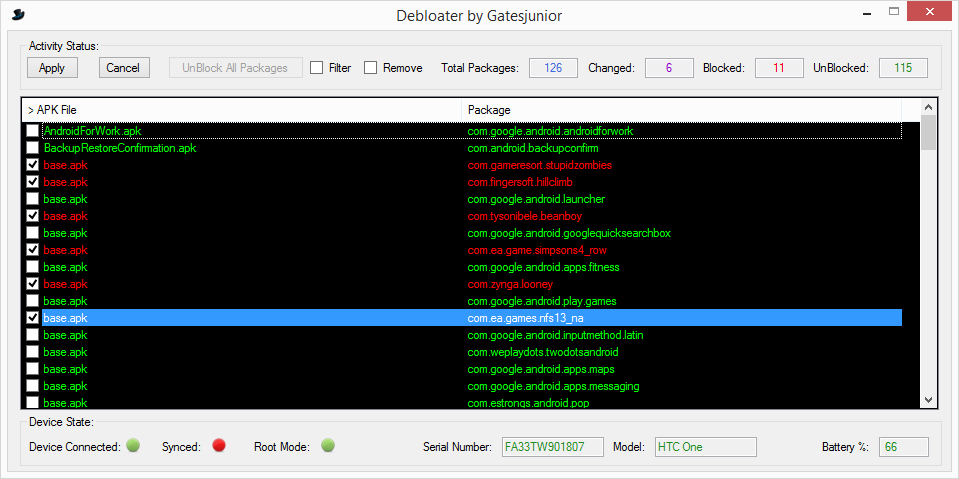The width and height of the screenshot is (959, 479).
Task: Click the Debloater app icon in title bar
Action: (x=18, y=14)
